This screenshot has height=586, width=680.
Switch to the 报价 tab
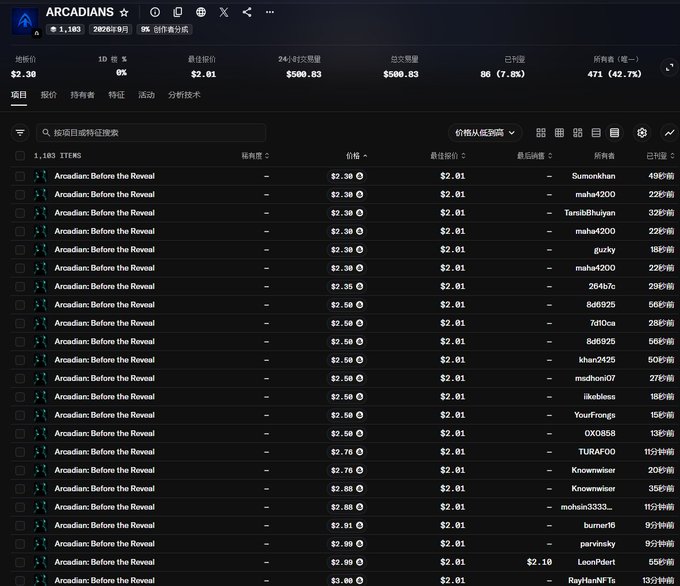click(x=49, y=95)
